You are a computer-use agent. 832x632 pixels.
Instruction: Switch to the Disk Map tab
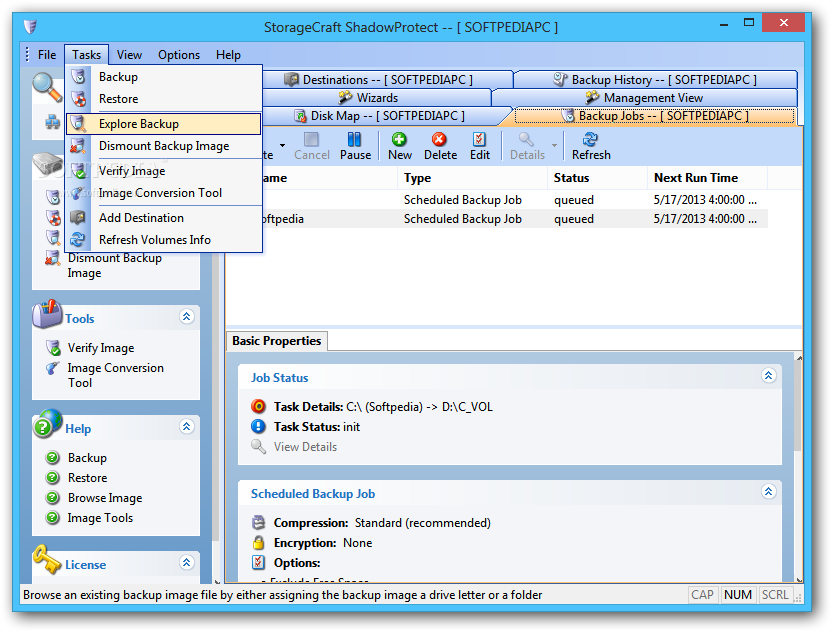click(x=387, y=116)
